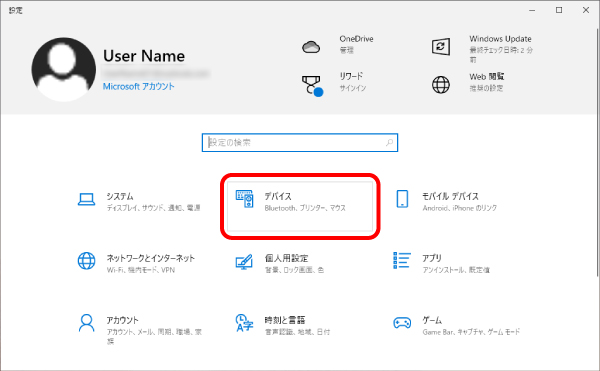Screen dimensions: 600x371
Task: Click the vertical scrollbar on right edge
Action: [x=598, y=153]
